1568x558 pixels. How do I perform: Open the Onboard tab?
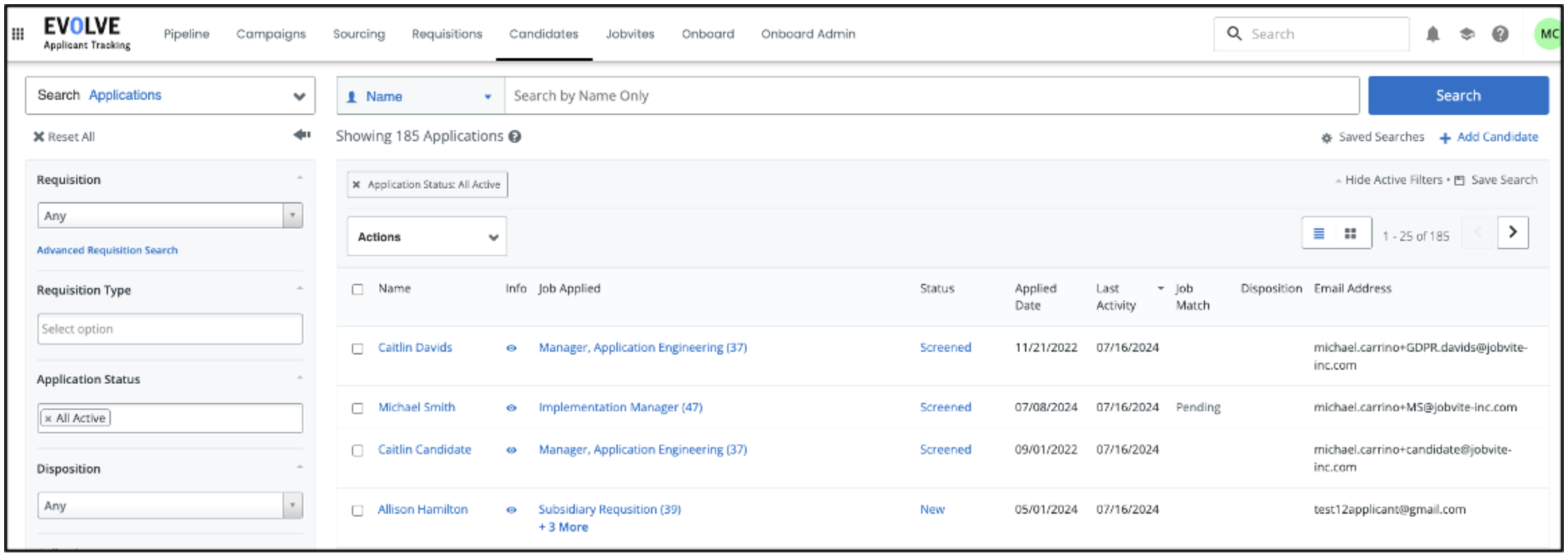[x=708, y=34]
